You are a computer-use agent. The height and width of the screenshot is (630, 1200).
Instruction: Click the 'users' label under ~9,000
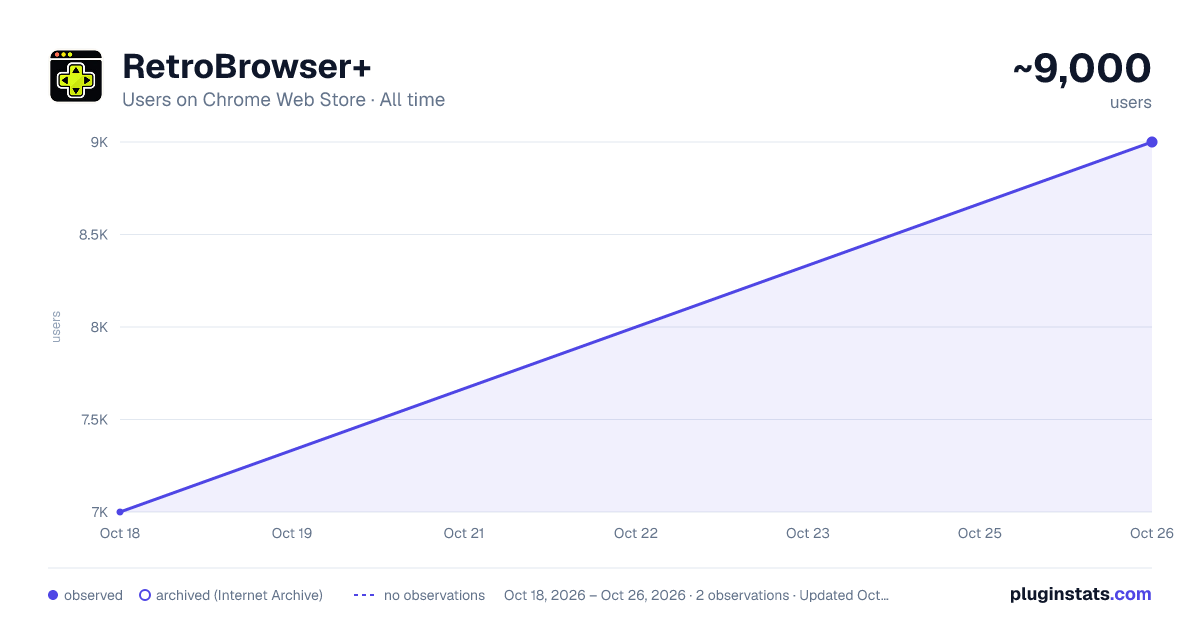point(1131,103)
